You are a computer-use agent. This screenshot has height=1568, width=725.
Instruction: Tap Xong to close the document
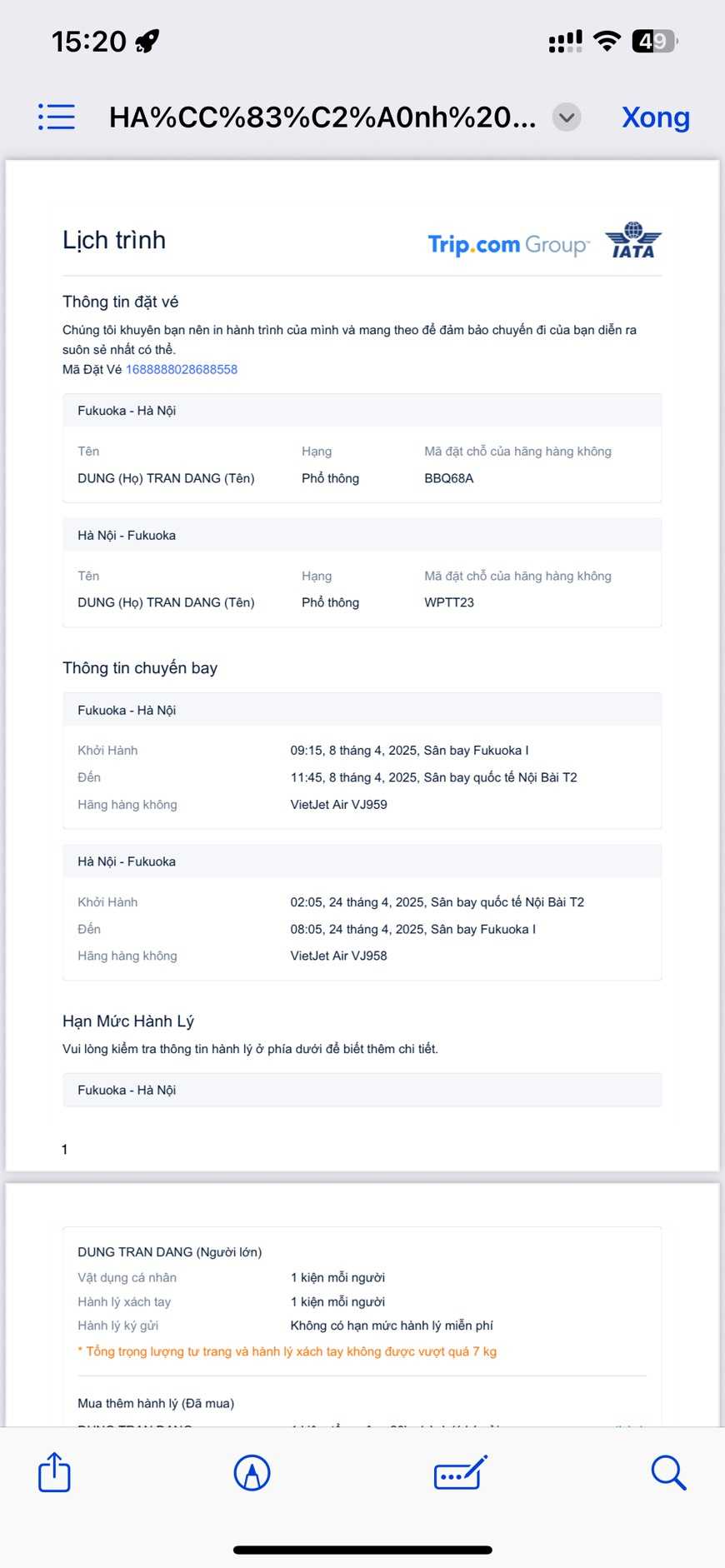[656, 117]
